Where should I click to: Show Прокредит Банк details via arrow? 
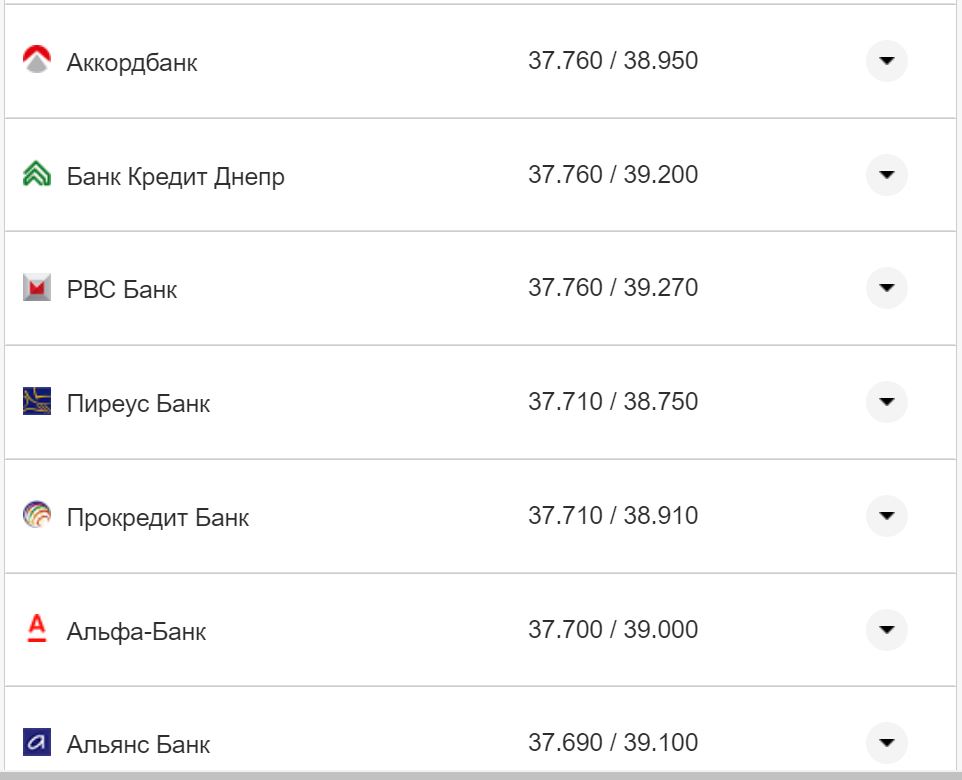[886, 516]
